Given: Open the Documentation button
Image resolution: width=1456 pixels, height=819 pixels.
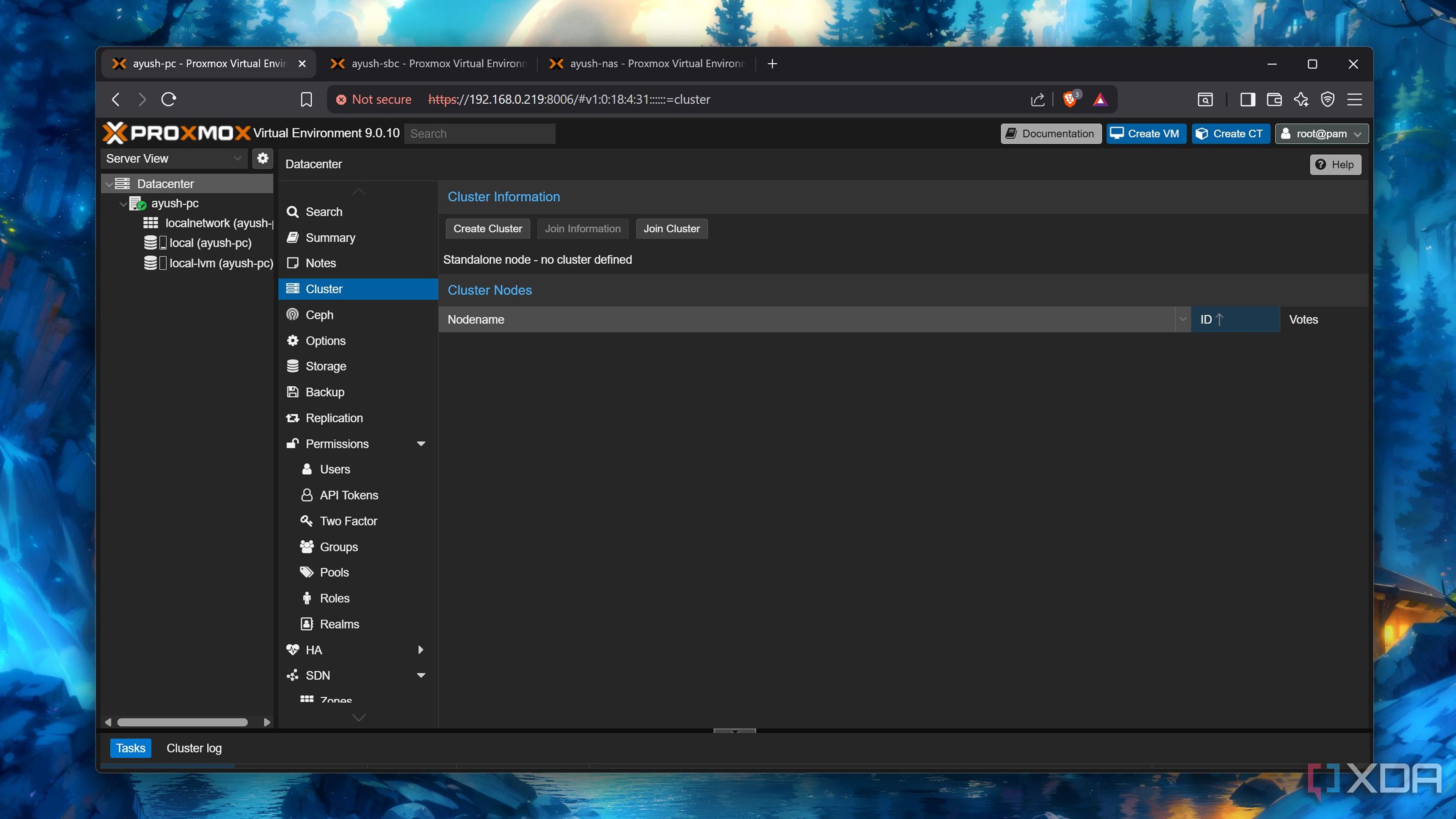Looking at the screenshot, I should (x=1051, y=134).
